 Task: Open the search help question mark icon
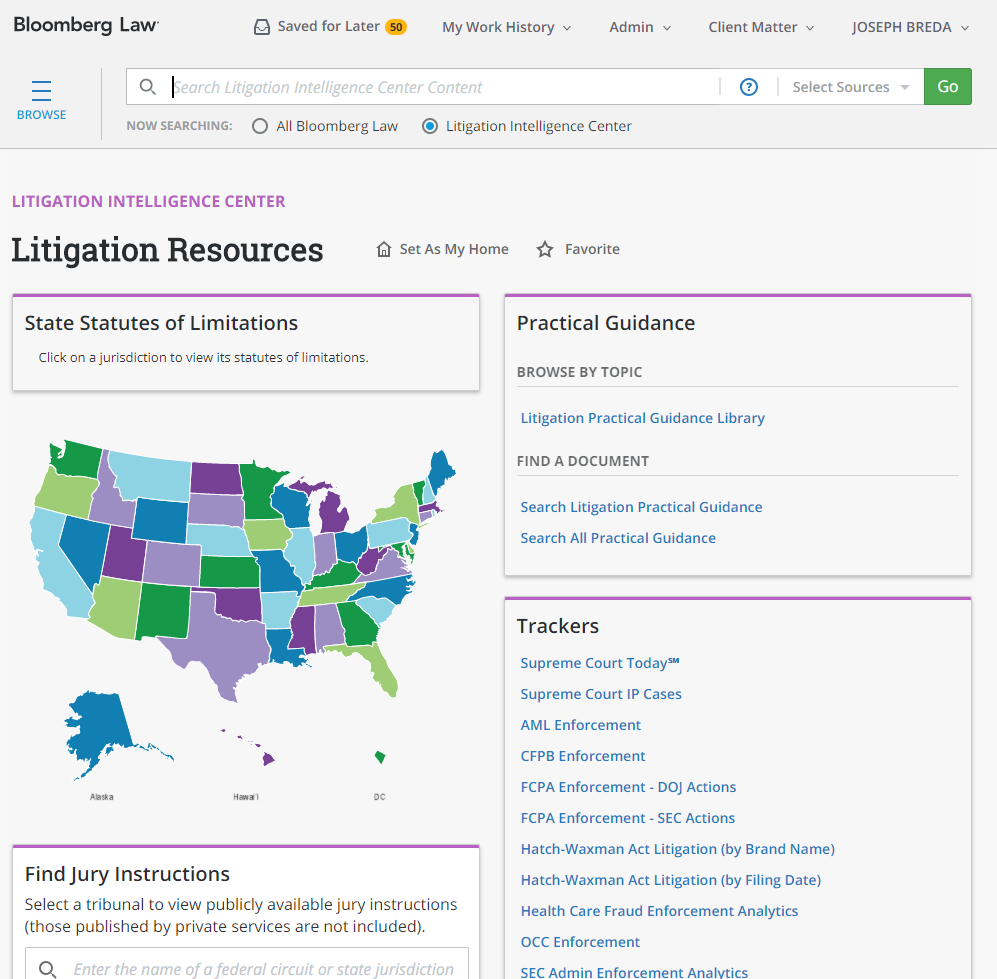click(x=748, y=87)
